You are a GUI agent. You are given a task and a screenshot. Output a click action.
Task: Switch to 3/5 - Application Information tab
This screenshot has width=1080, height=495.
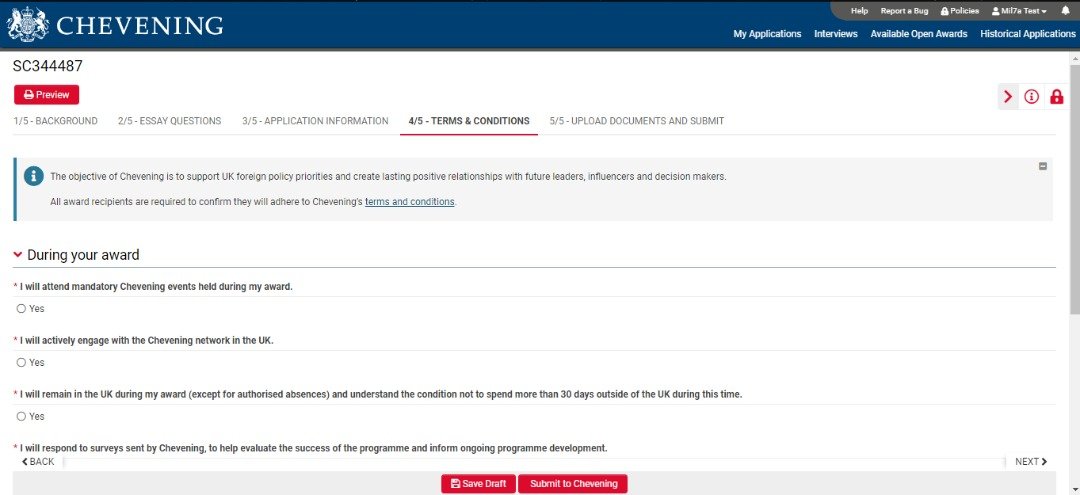pyautogui.click(x=315, y=121)
